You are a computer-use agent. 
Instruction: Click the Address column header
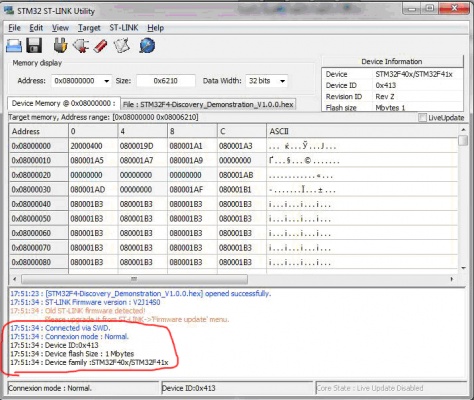(39, 131)
